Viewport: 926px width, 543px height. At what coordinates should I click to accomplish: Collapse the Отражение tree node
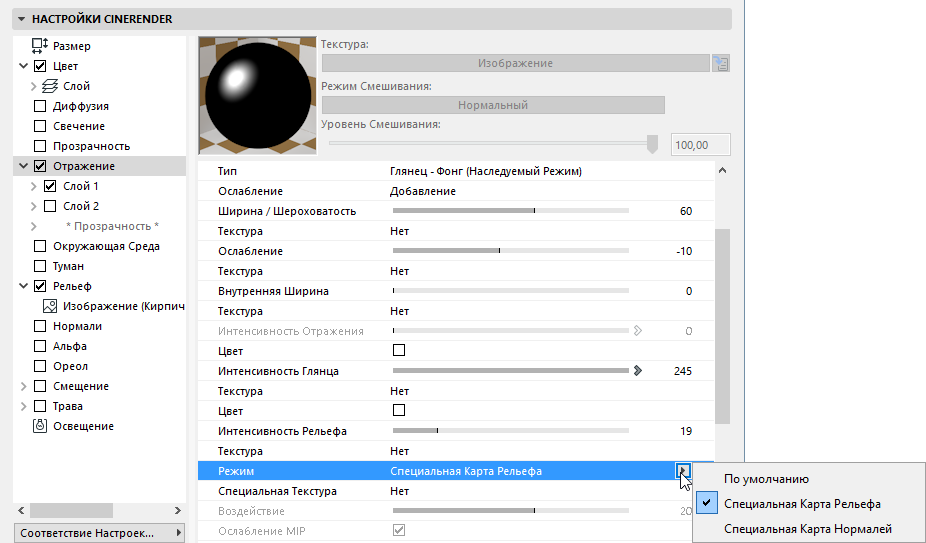24,166
